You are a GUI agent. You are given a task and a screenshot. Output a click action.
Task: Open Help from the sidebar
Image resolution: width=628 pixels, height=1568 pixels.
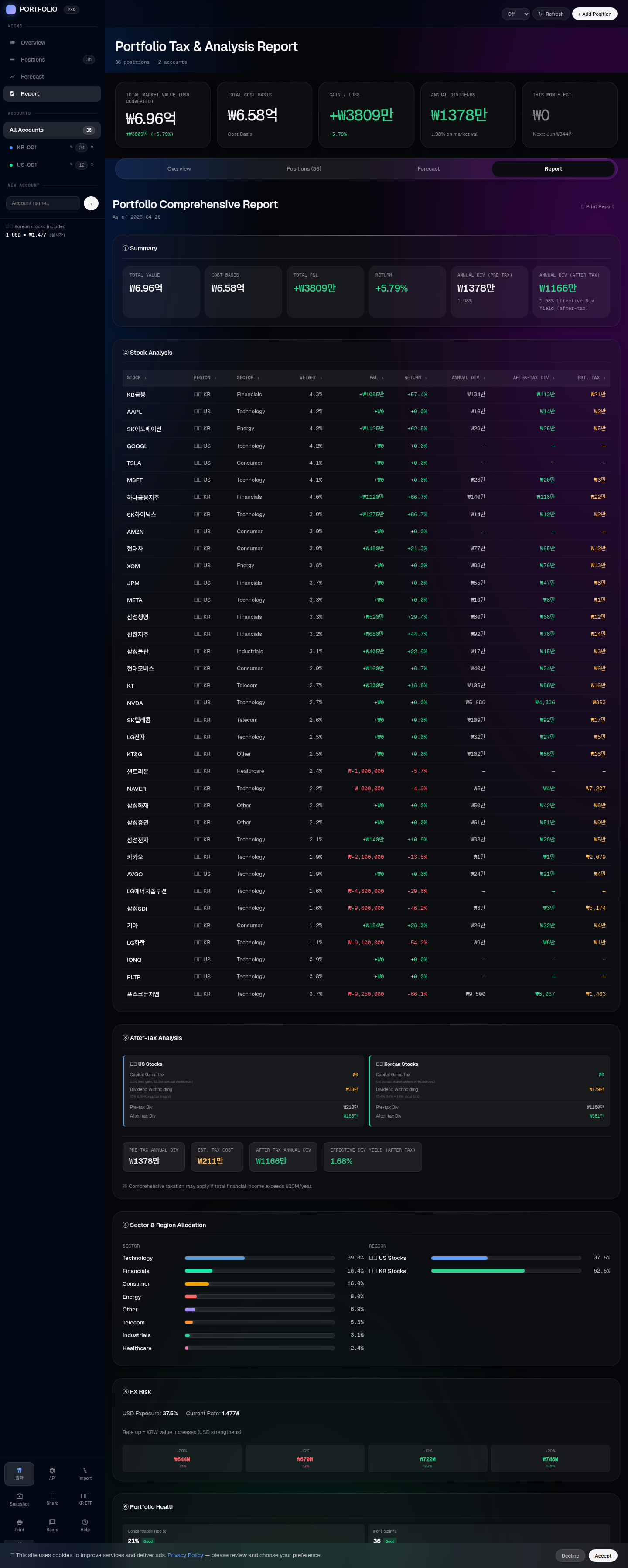pyautogui.click(x=85, y=1525)
